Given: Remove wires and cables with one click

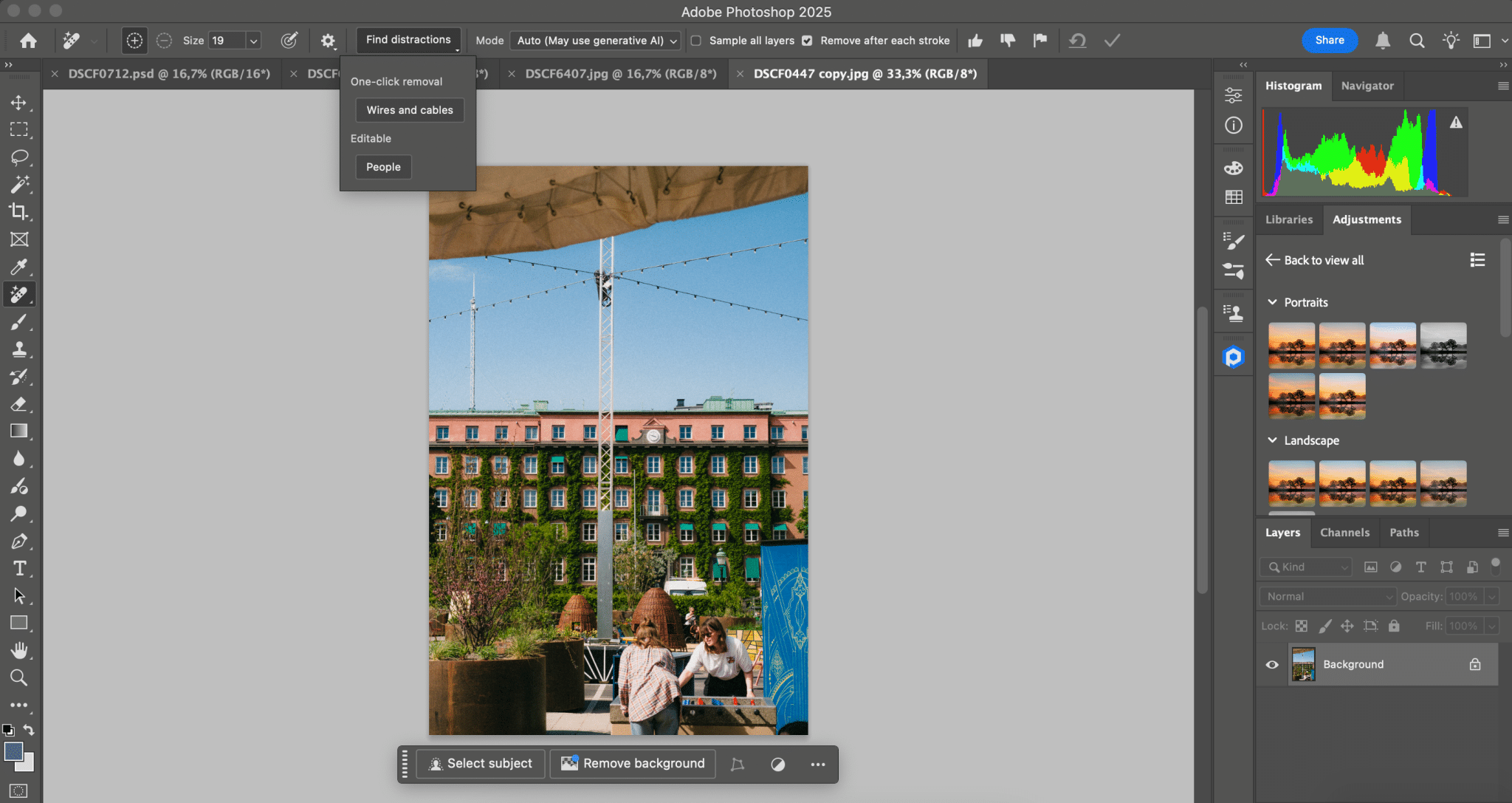Looking at the screenshot, I should [409, 109].
